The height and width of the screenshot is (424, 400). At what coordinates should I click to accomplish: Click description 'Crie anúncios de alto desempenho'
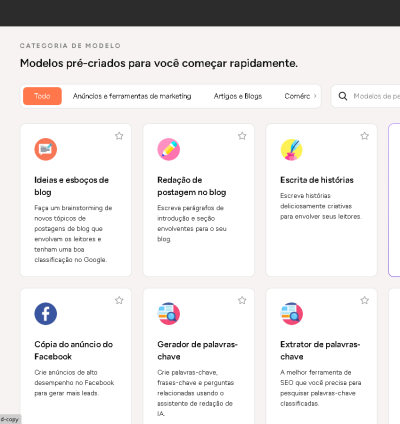coord(74,383)
